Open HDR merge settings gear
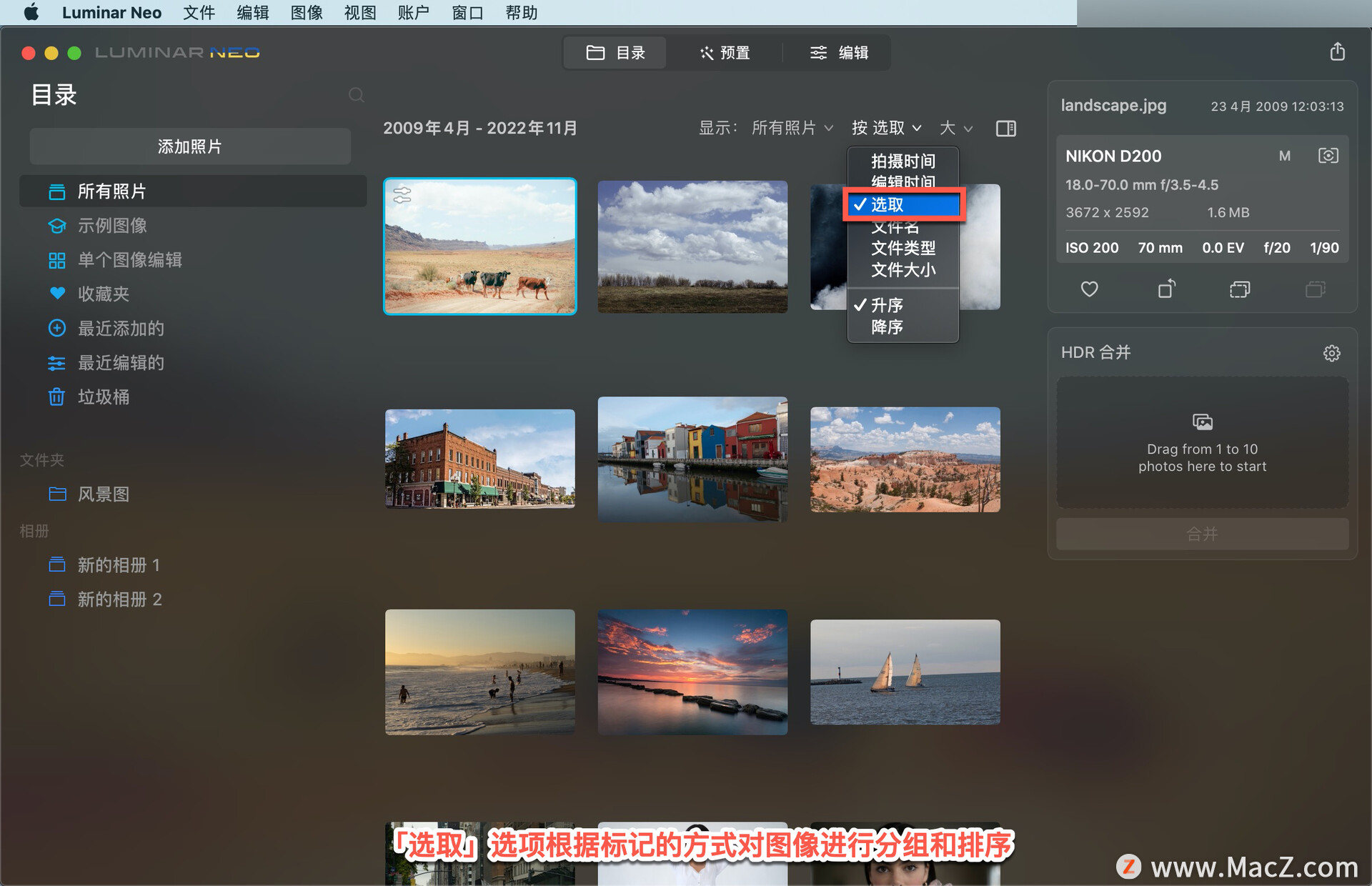Screen dimensions: 1372x886 [x=1331, y=353]
